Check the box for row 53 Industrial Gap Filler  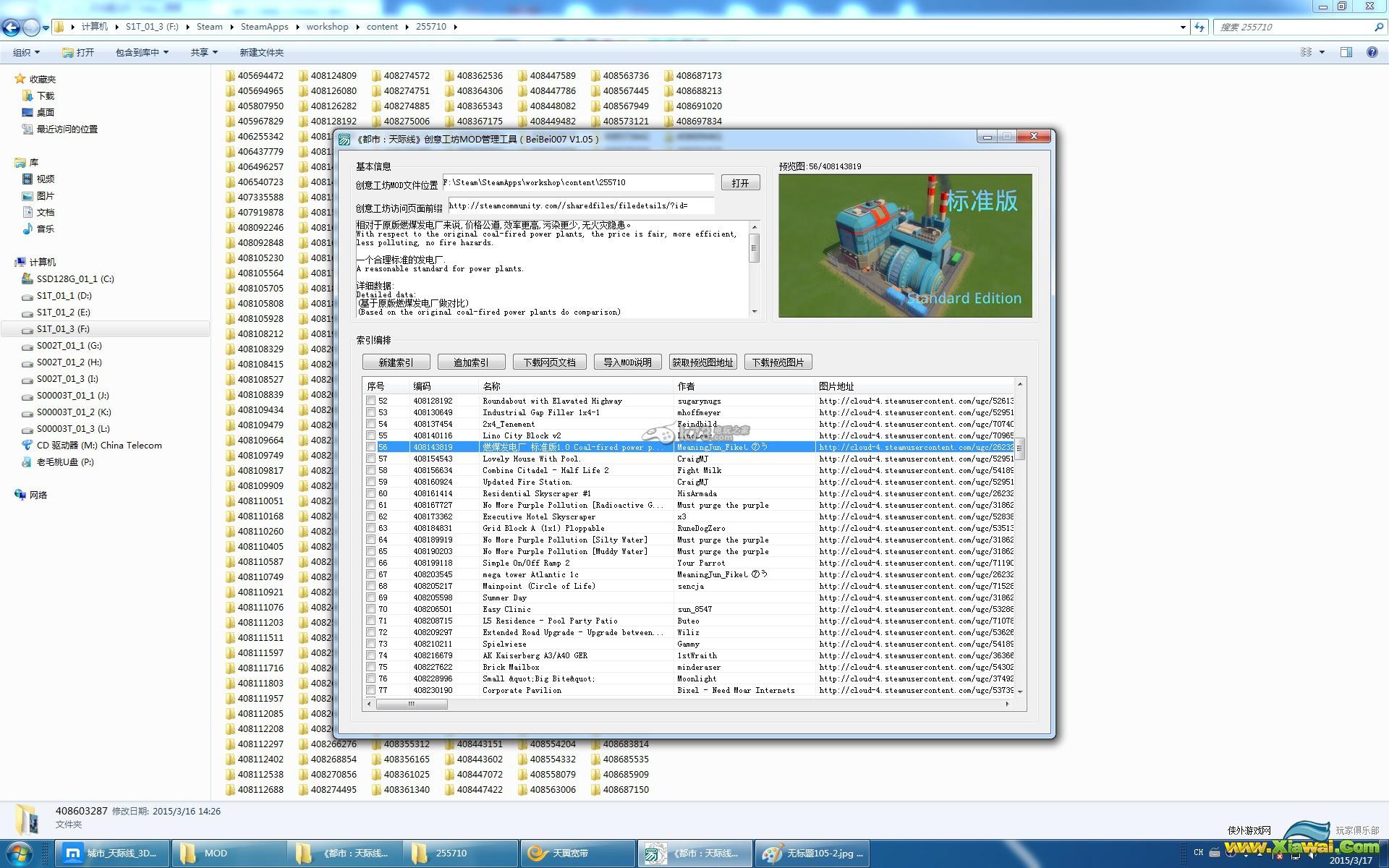coord(371,412)
